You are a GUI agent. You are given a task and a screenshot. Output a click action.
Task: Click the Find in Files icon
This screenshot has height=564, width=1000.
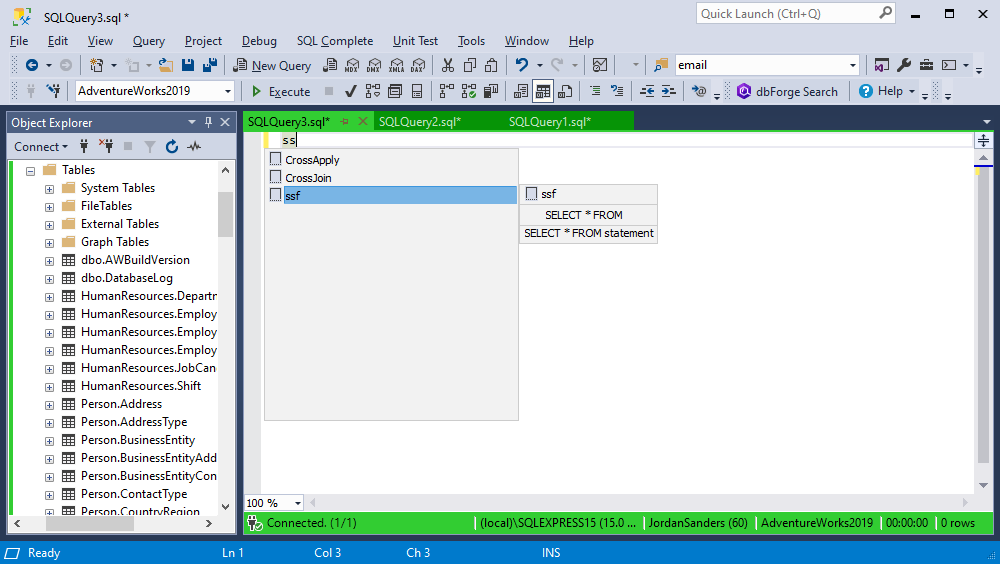point(661,65)
